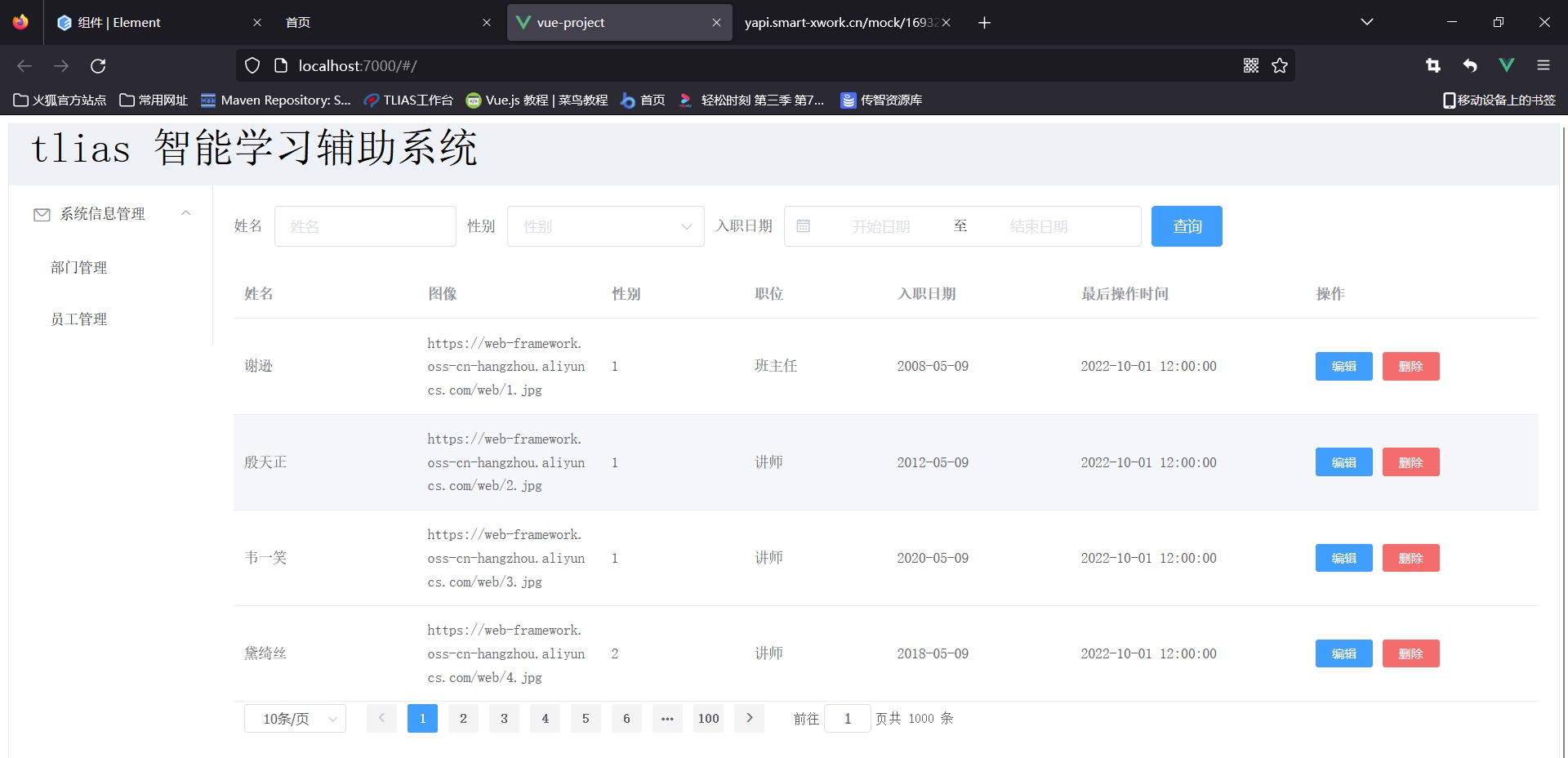Screen dimensions: 1568x758
Task: Click the Vue devtools extension icon
Action: coord(1506,65)
